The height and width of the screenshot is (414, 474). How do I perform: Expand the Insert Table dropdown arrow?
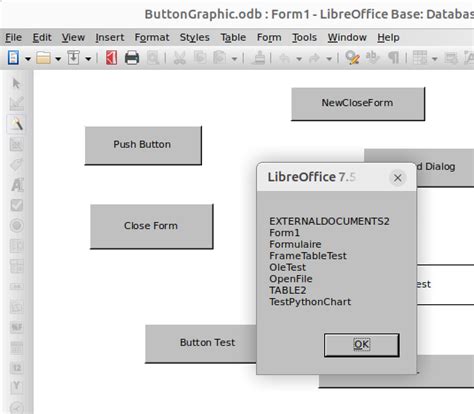(435, 59)
